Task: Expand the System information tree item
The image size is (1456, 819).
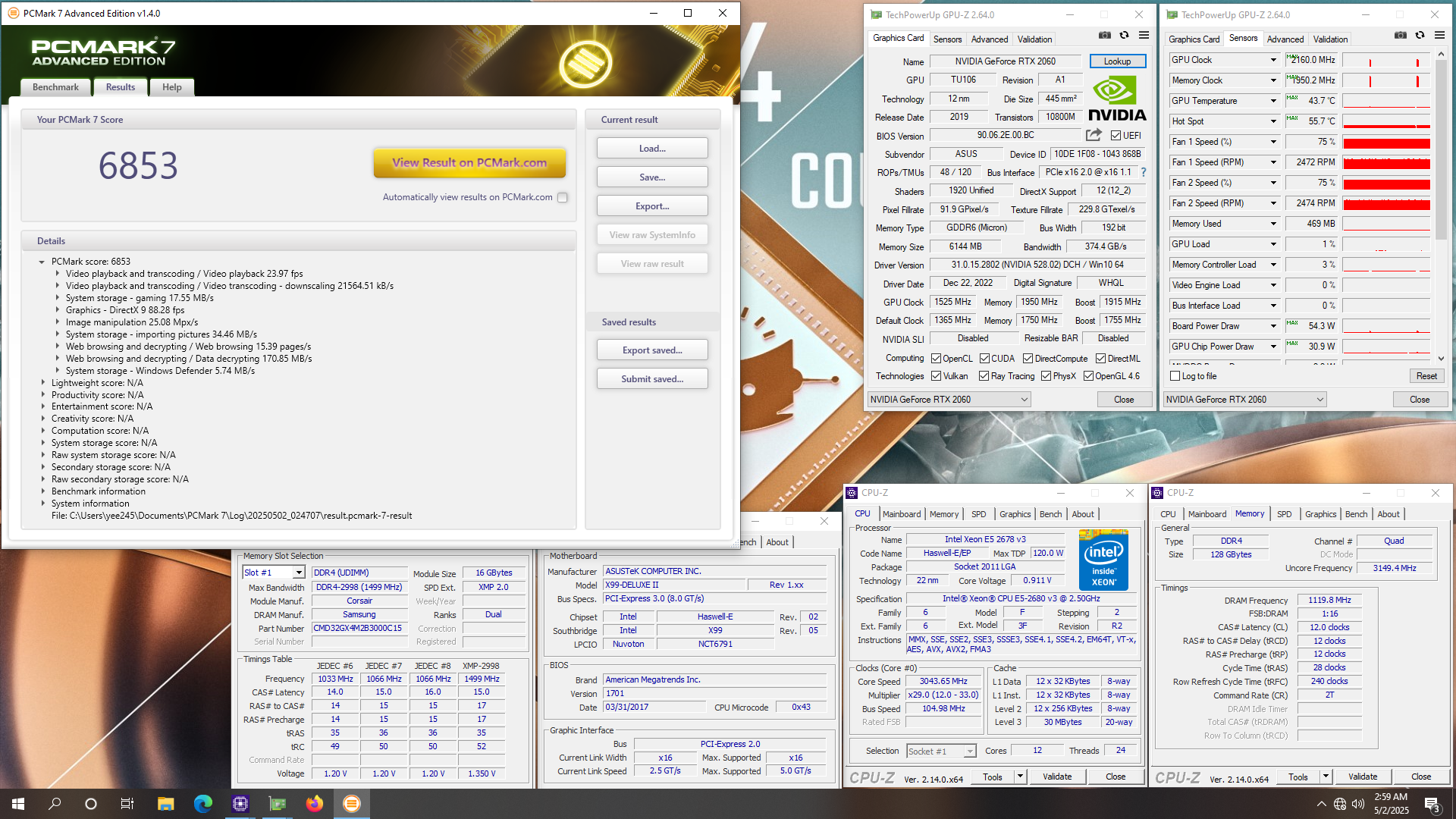Action: pyautogui.click(x=42, y=504)
